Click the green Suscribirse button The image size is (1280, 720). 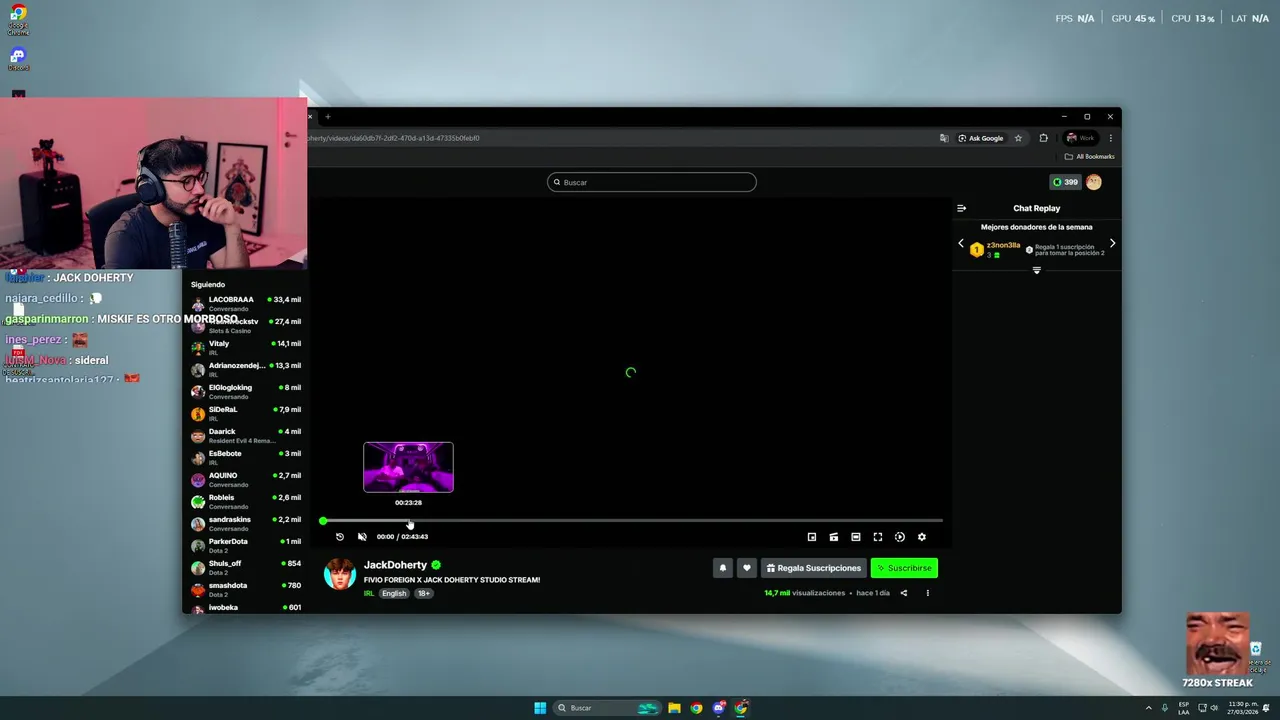904,568
